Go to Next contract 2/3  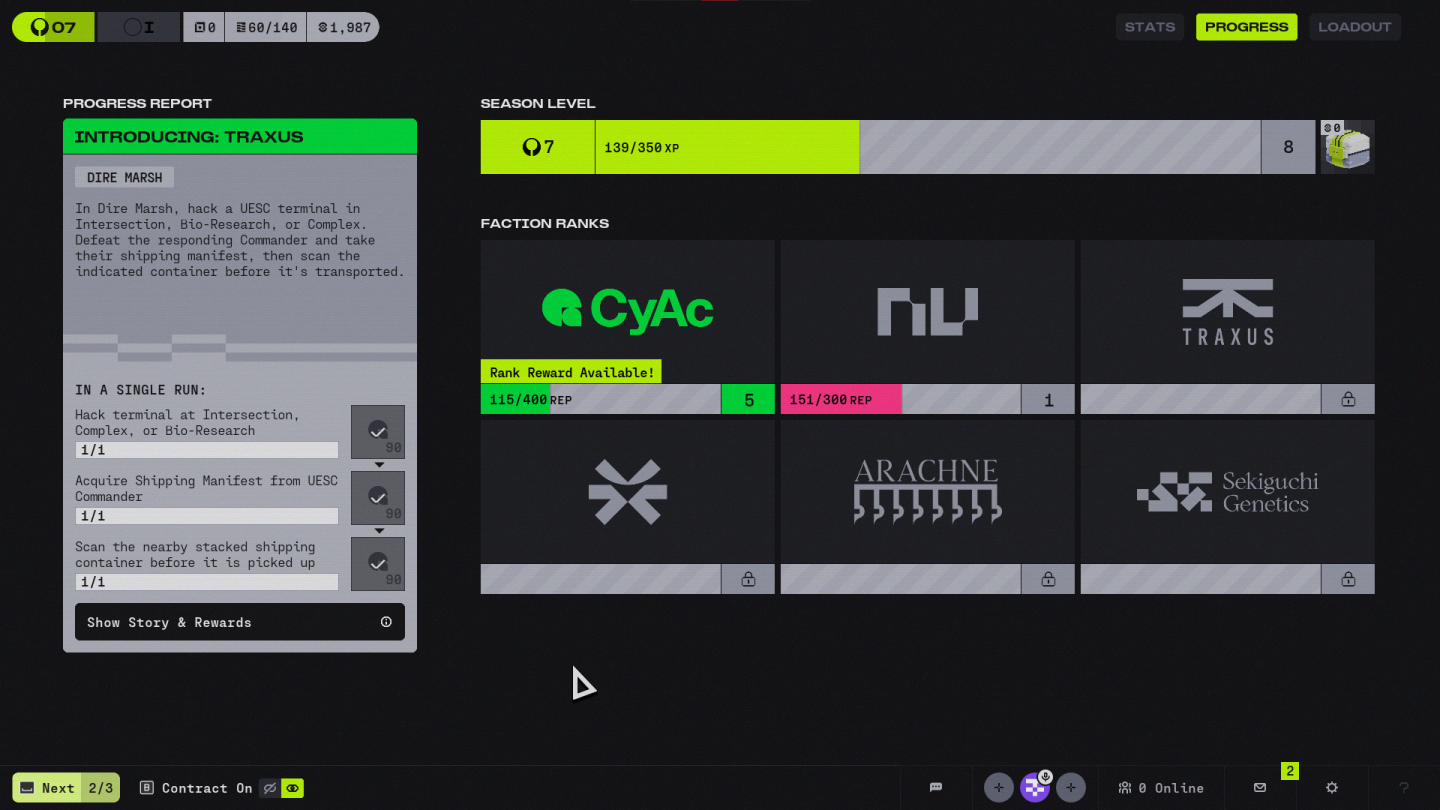(x=66, y=788)
